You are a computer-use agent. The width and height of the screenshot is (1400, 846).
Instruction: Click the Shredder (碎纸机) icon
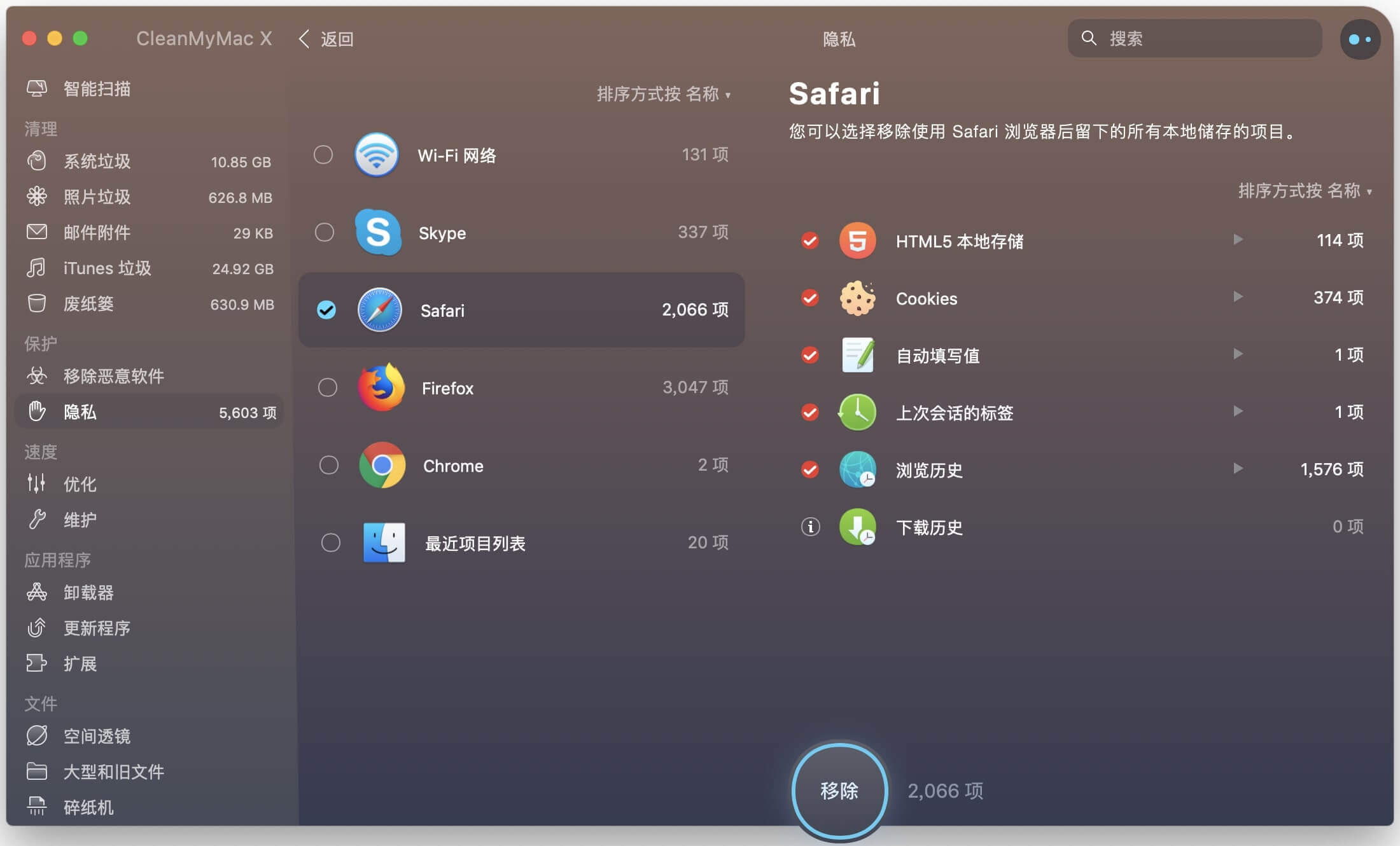point(37,807)
